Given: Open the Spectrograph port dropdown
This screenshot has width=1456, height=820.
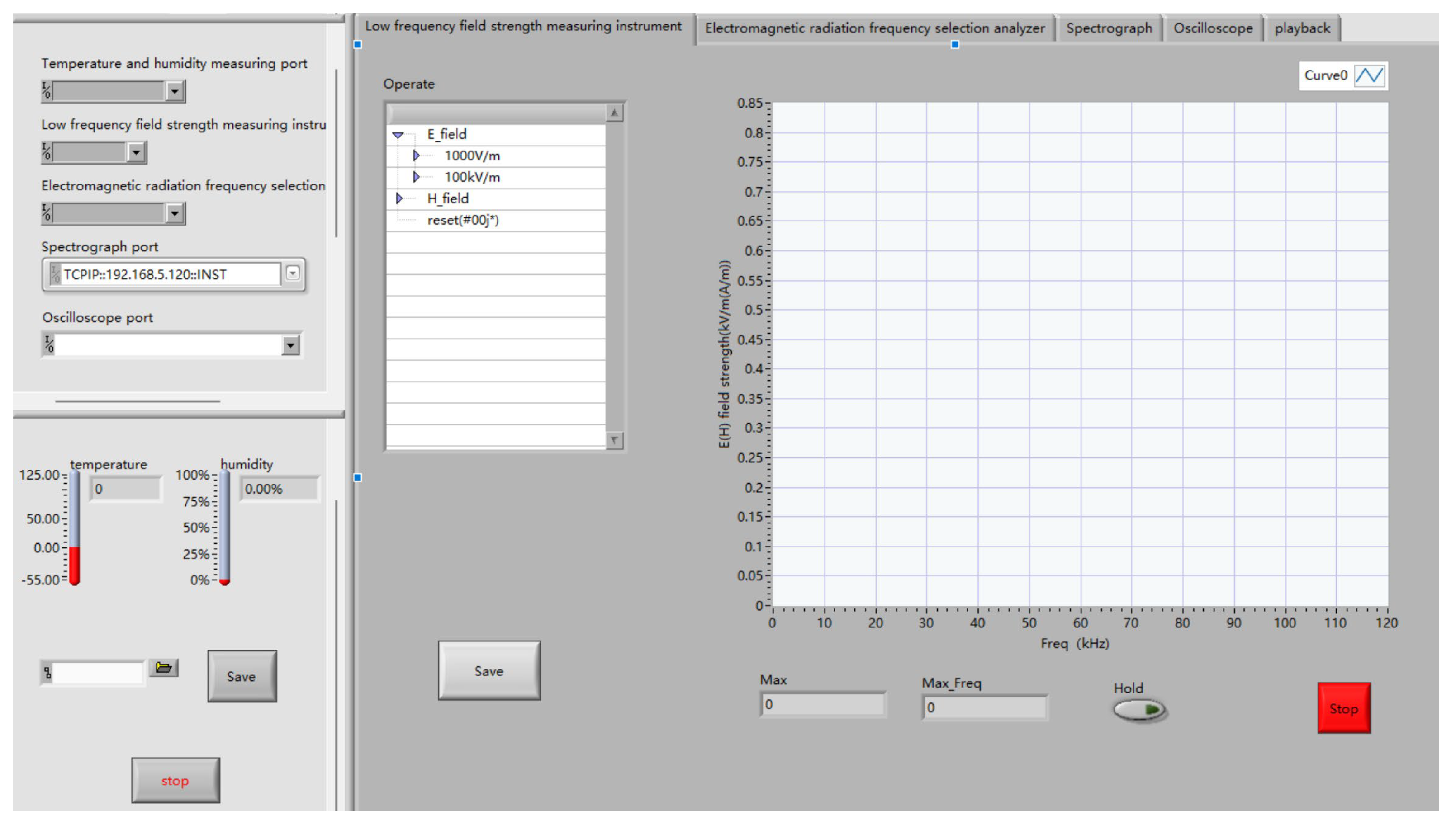Looking at the screenshot, I should pyautogui.click(x=292, y=273).
